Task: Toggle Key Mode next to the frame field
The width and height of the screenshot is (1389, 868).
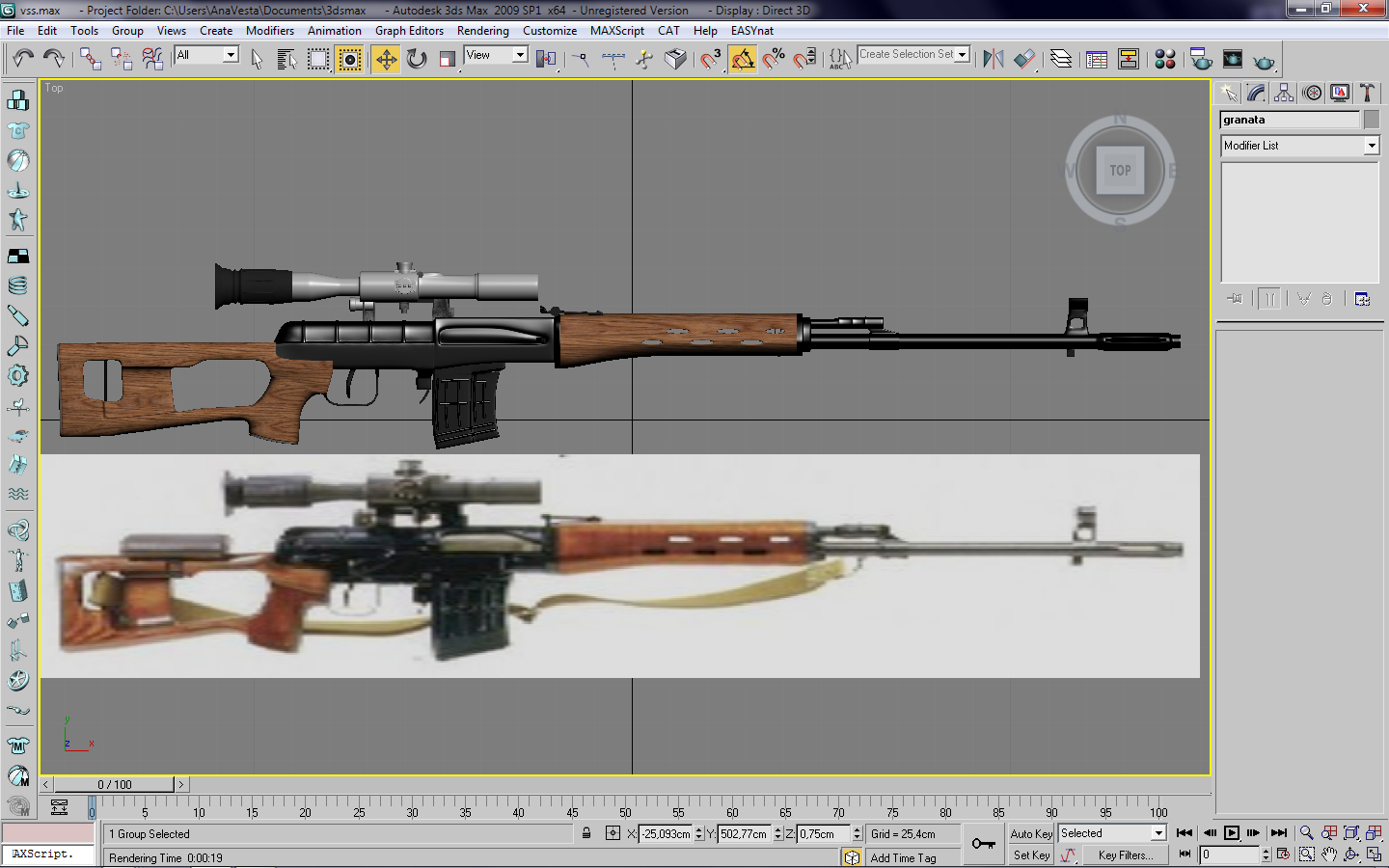Action: coord(1185,854)
